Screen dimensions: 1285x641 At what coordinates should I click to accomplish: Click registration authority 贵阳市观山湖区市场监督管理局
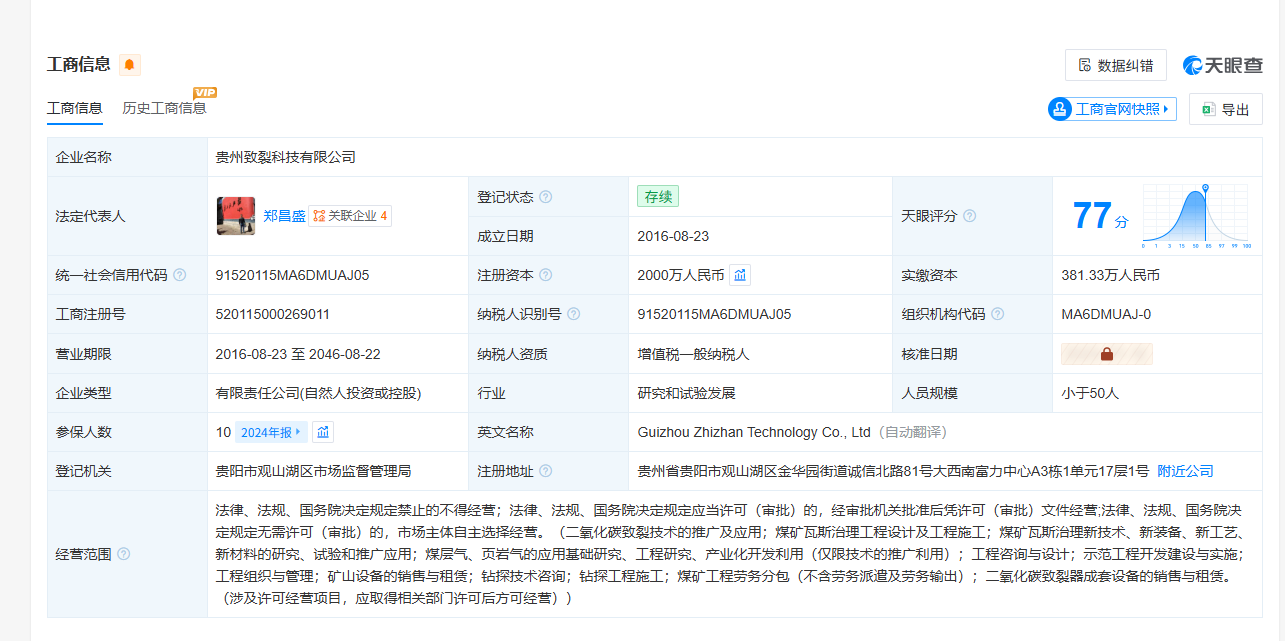click(313, 471)
